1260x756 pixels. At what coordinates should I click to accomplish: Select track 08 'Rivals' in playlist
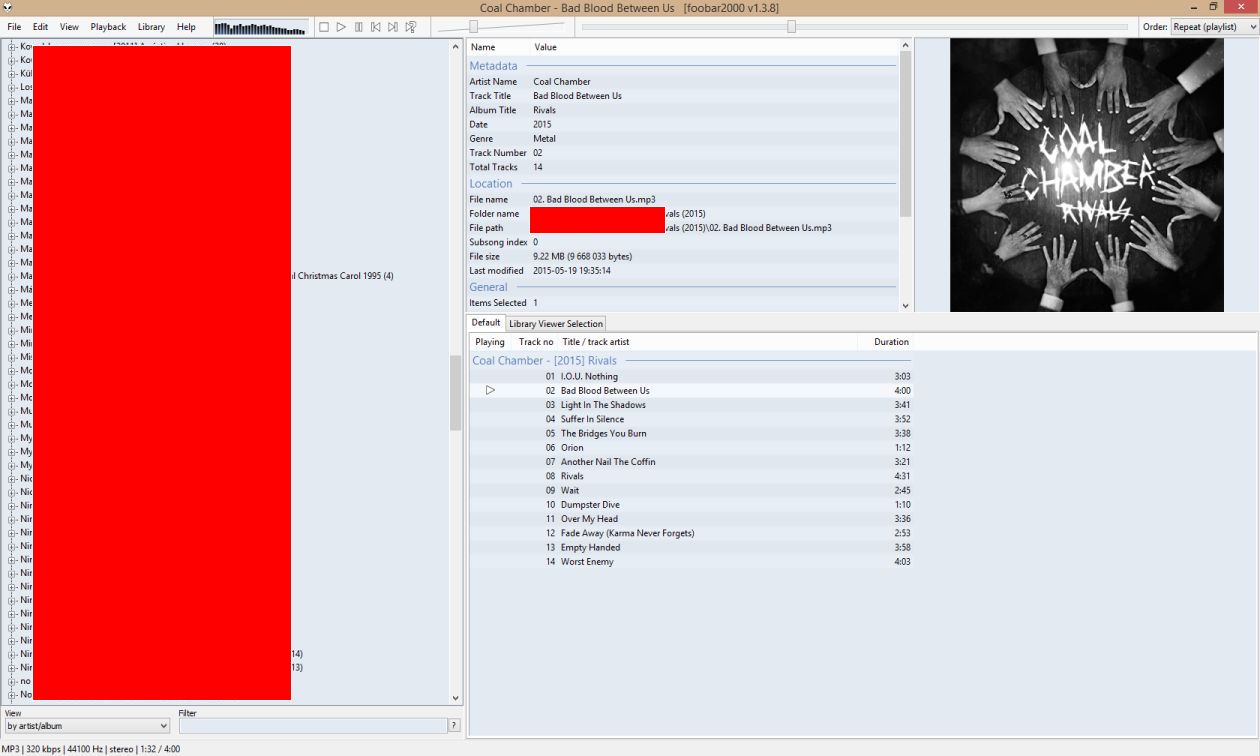coord(692,476)
